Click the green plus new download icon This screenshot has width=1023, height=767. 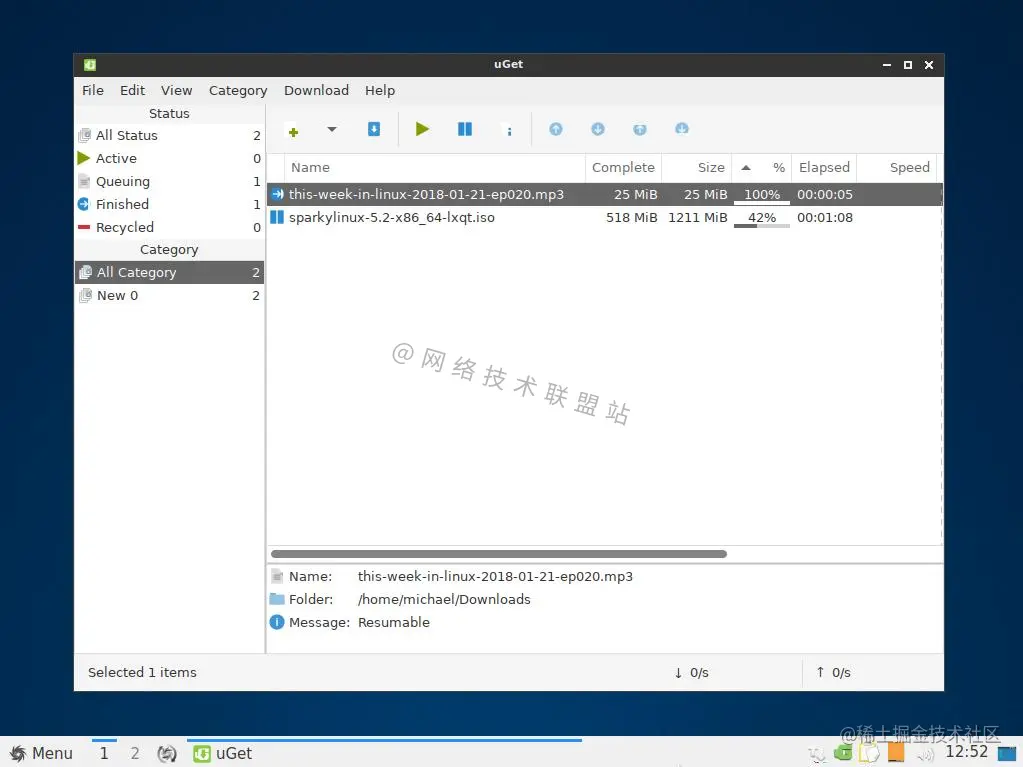pos(293,131)
